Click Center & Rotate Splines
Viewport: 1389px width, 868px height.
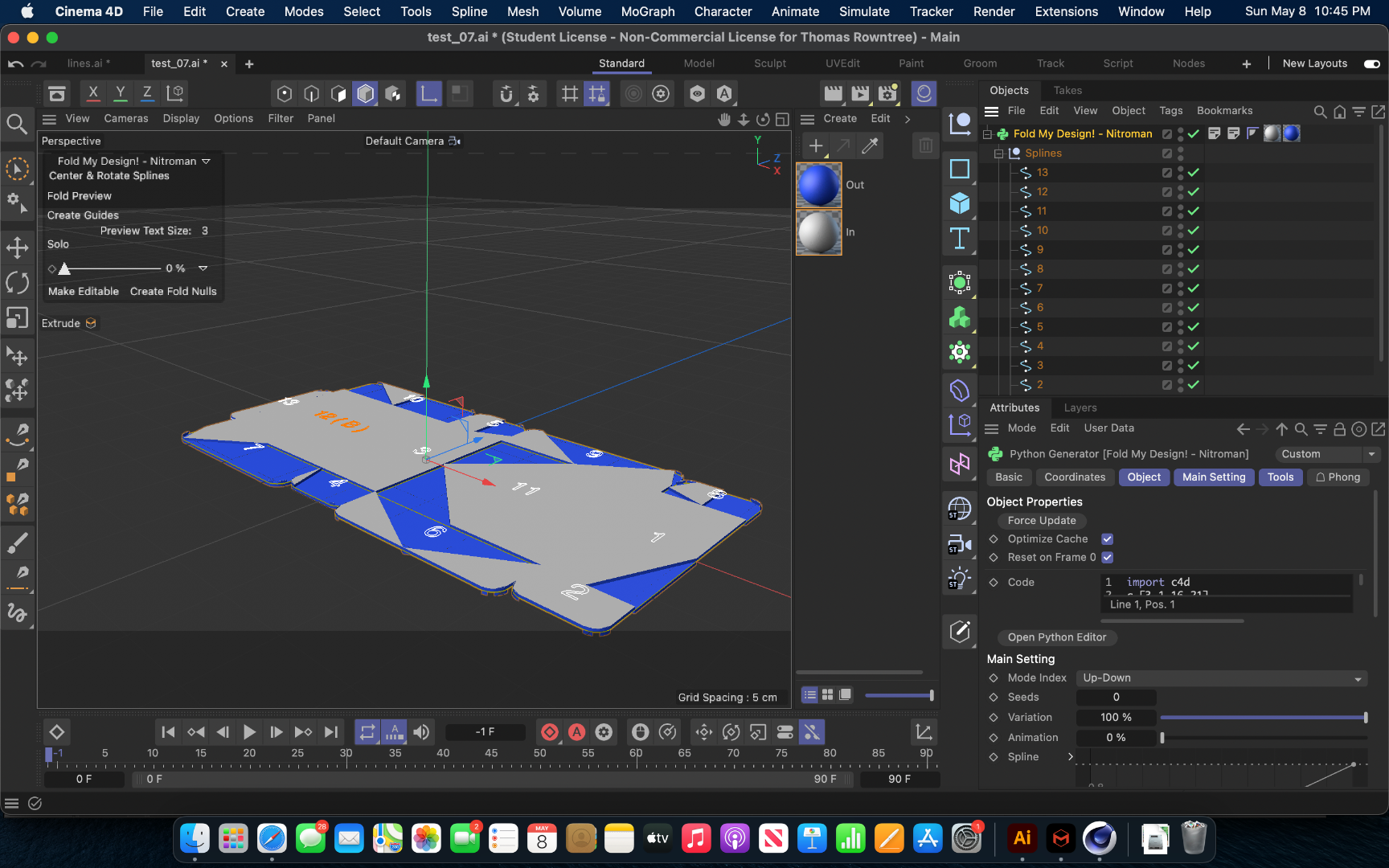click(109, 176)
